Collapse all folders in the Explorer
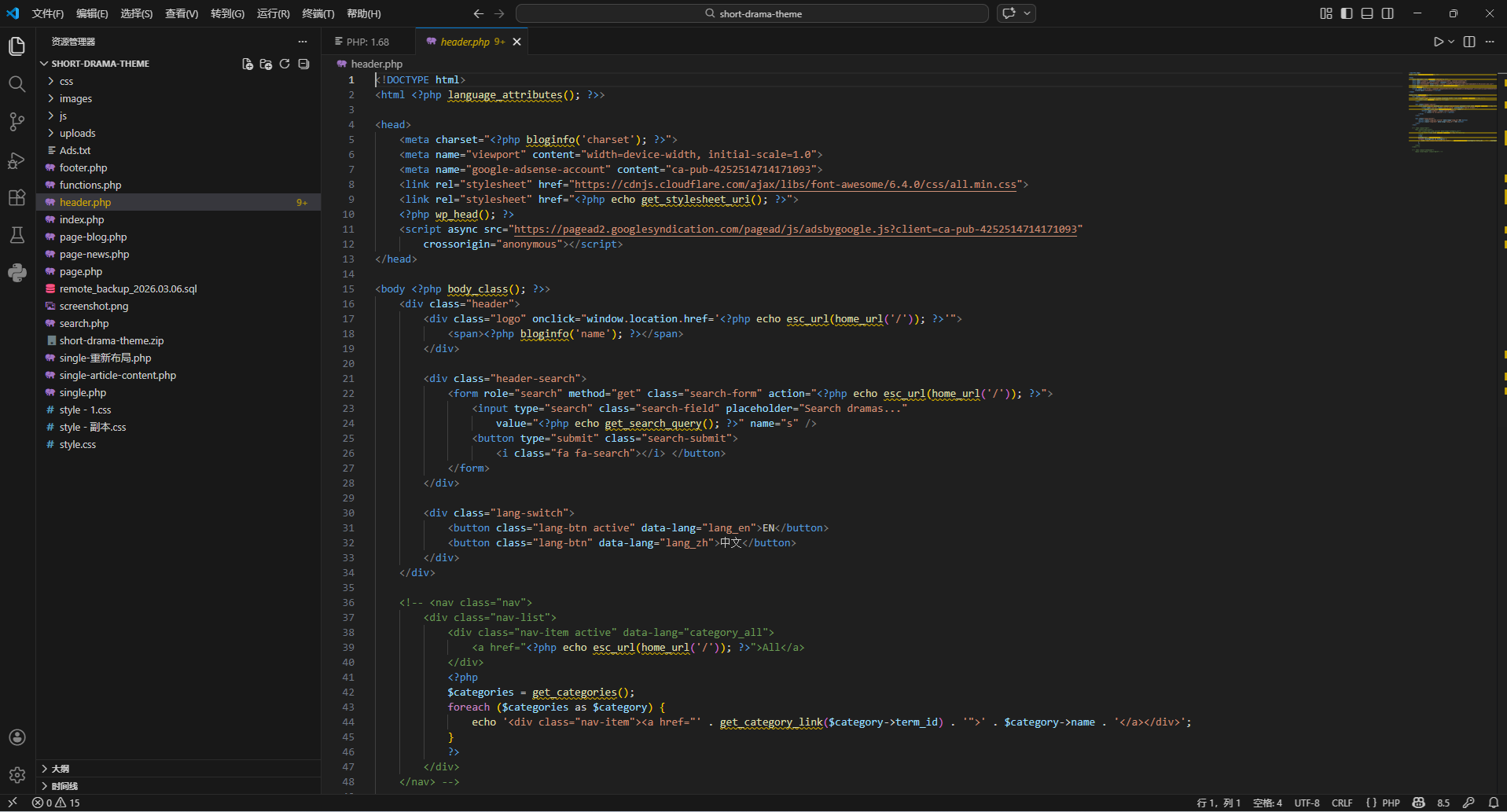The image size is (1507, 812). click(x=303, y=64)
